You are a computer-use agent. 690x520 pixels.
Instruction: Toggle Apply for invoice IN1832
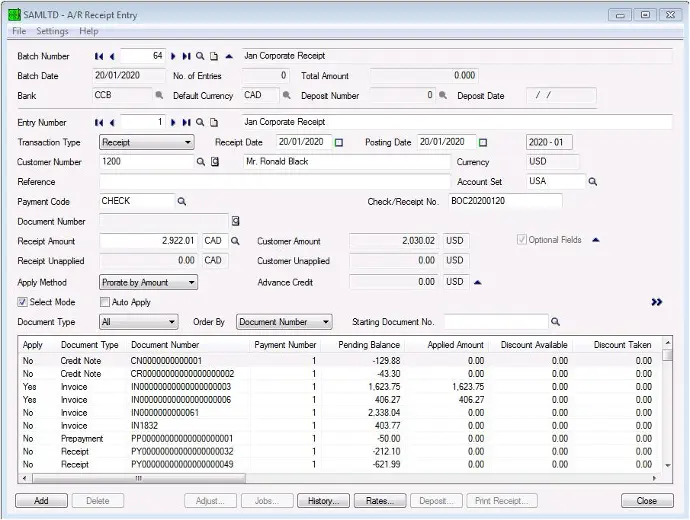coord(28,426)
